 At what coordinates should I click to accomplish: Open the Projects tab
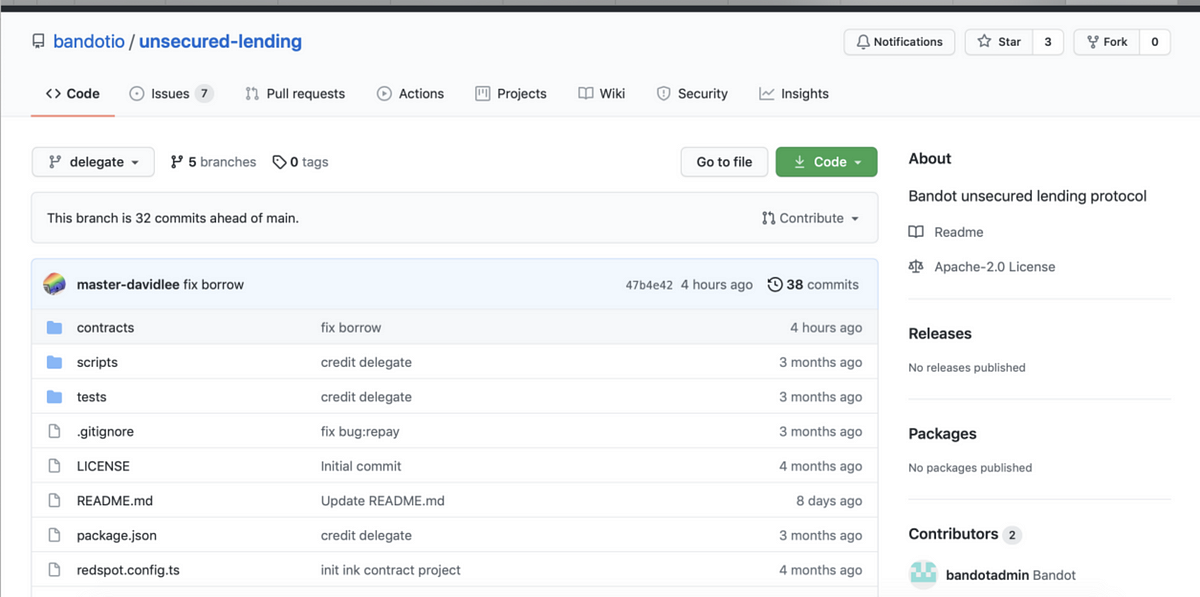coord(511,93)
